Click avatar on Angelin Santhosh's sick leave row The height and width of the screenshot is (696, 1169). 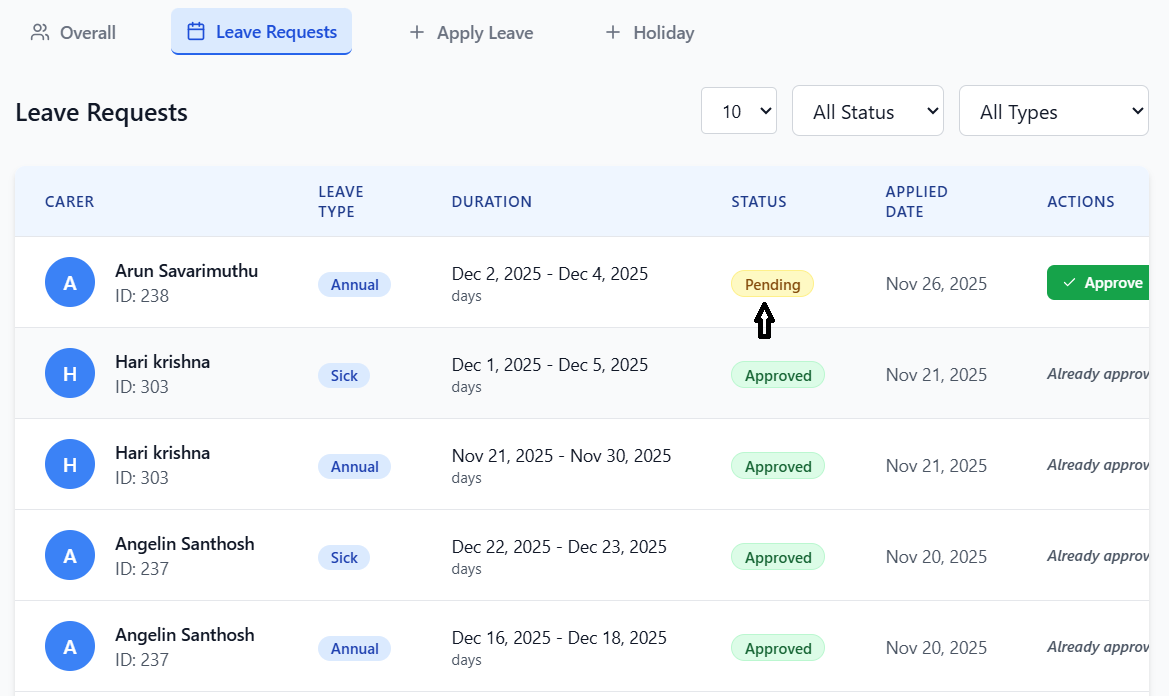pos(70,556)
